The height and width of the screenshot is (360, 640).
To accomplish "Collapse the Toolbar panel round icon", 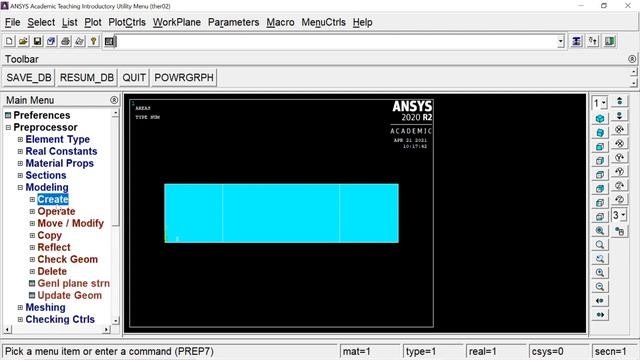I will [632, 59].
